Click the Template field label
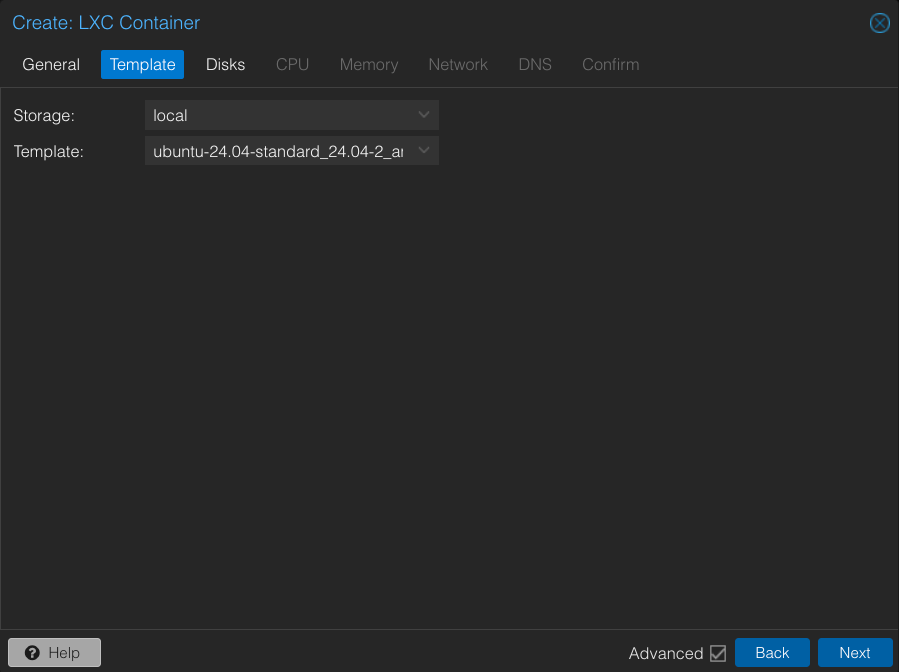899x672 pixels. click(48, 151)
